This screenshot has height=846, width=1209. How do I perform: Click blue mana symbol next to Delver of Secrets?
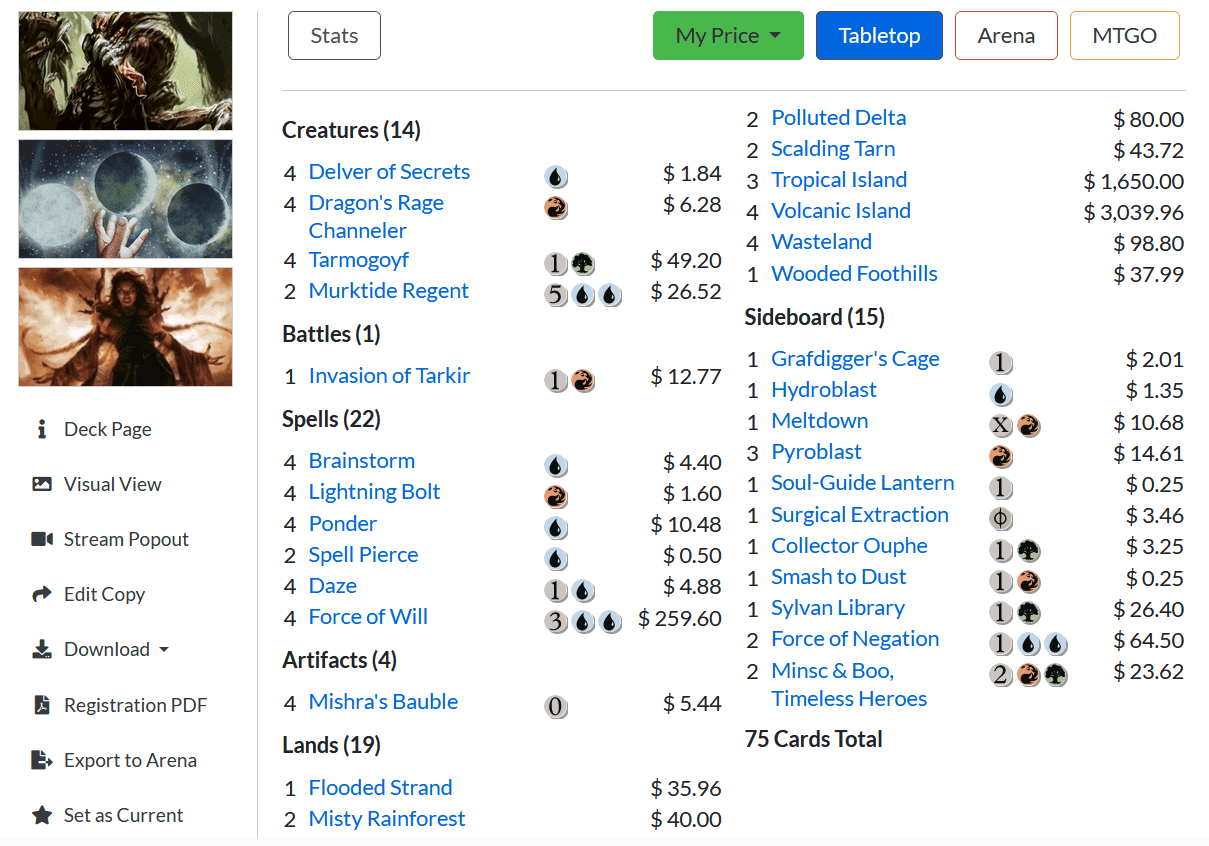(557, 177)
